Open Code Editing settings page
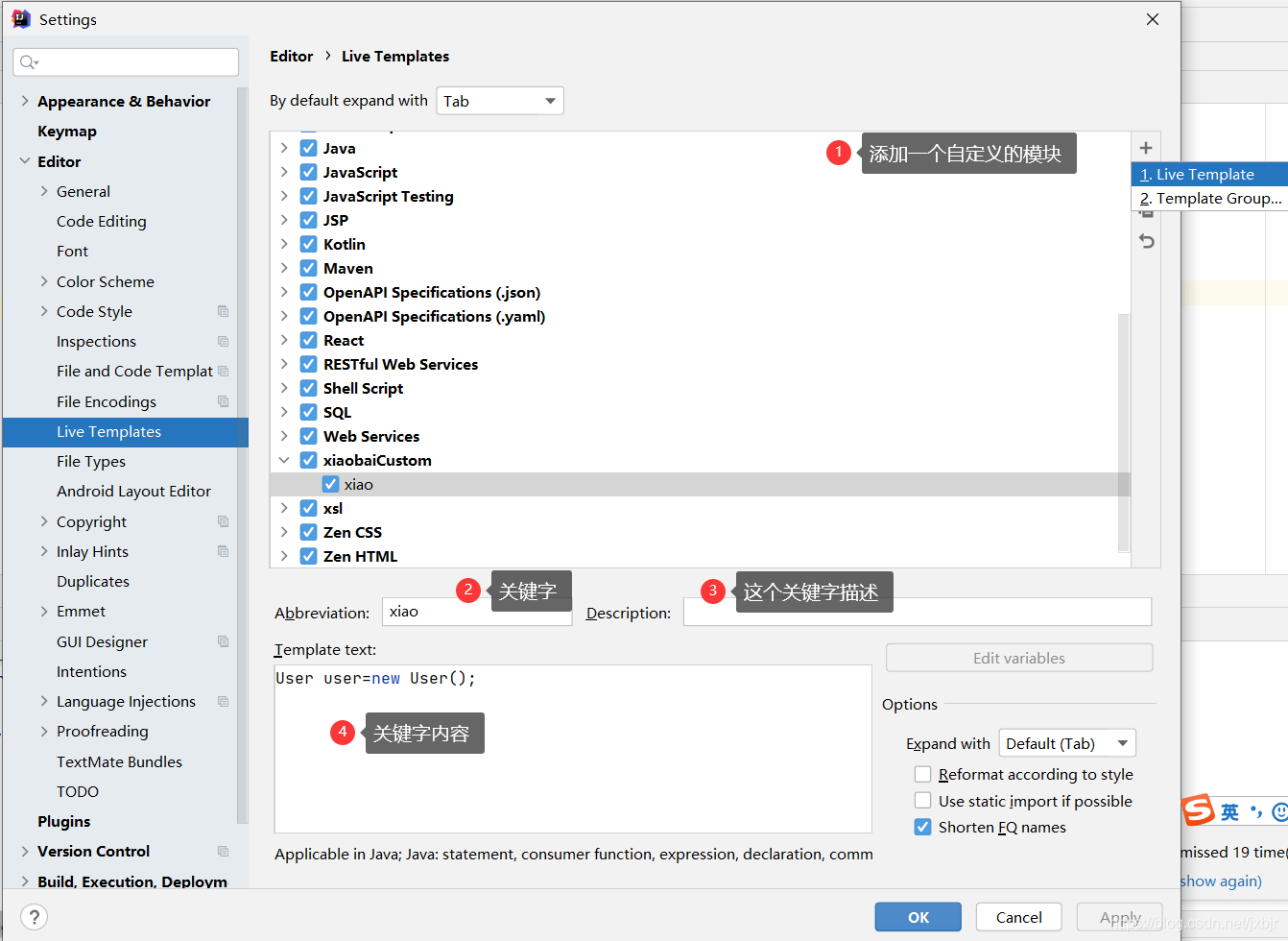1288x941 pixels. tap(102, 221)
